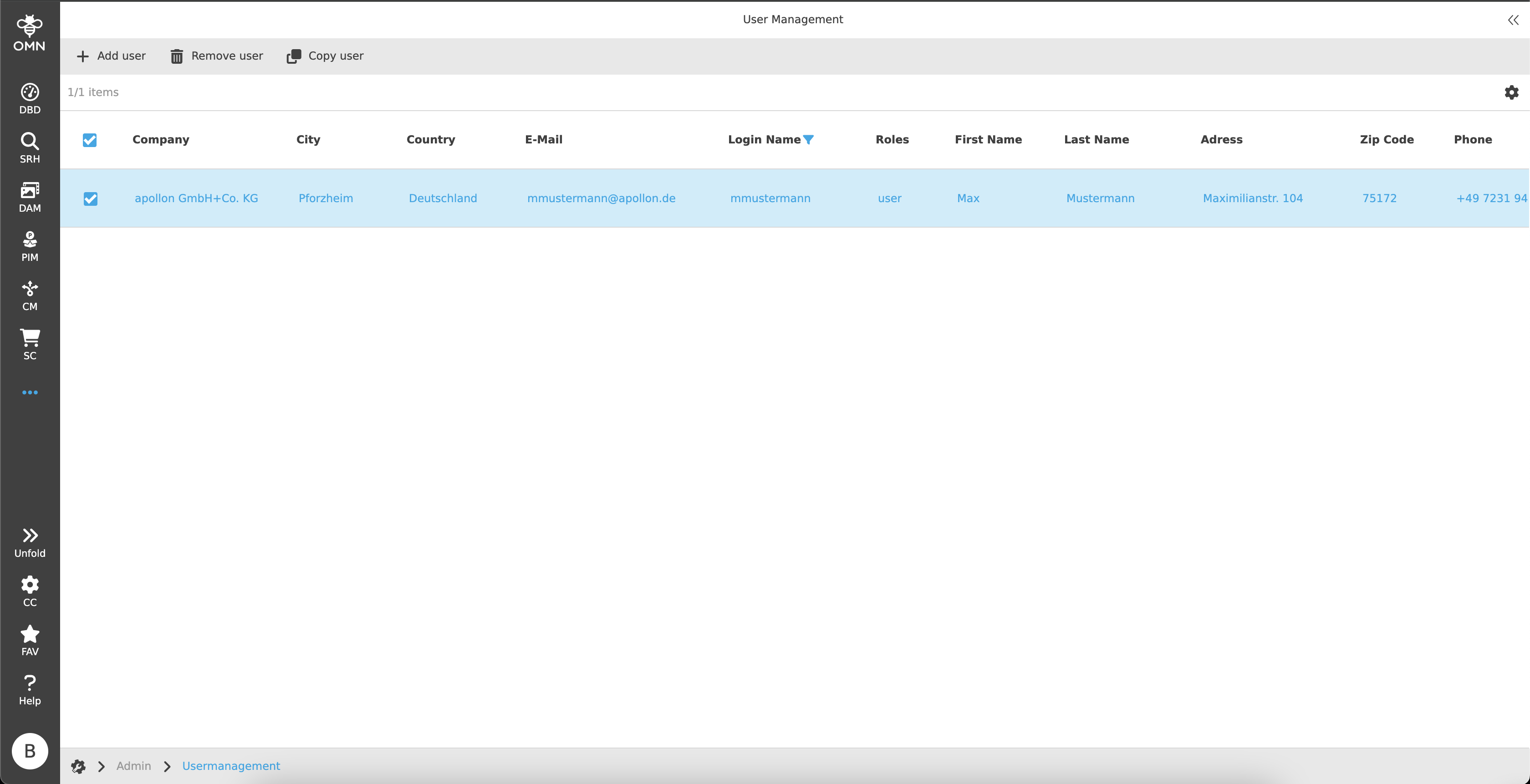The height and width of the screenshot is (784, 1530).
Task: Deselect the mmustermann row checkbox
Action: tap(90, 199)
